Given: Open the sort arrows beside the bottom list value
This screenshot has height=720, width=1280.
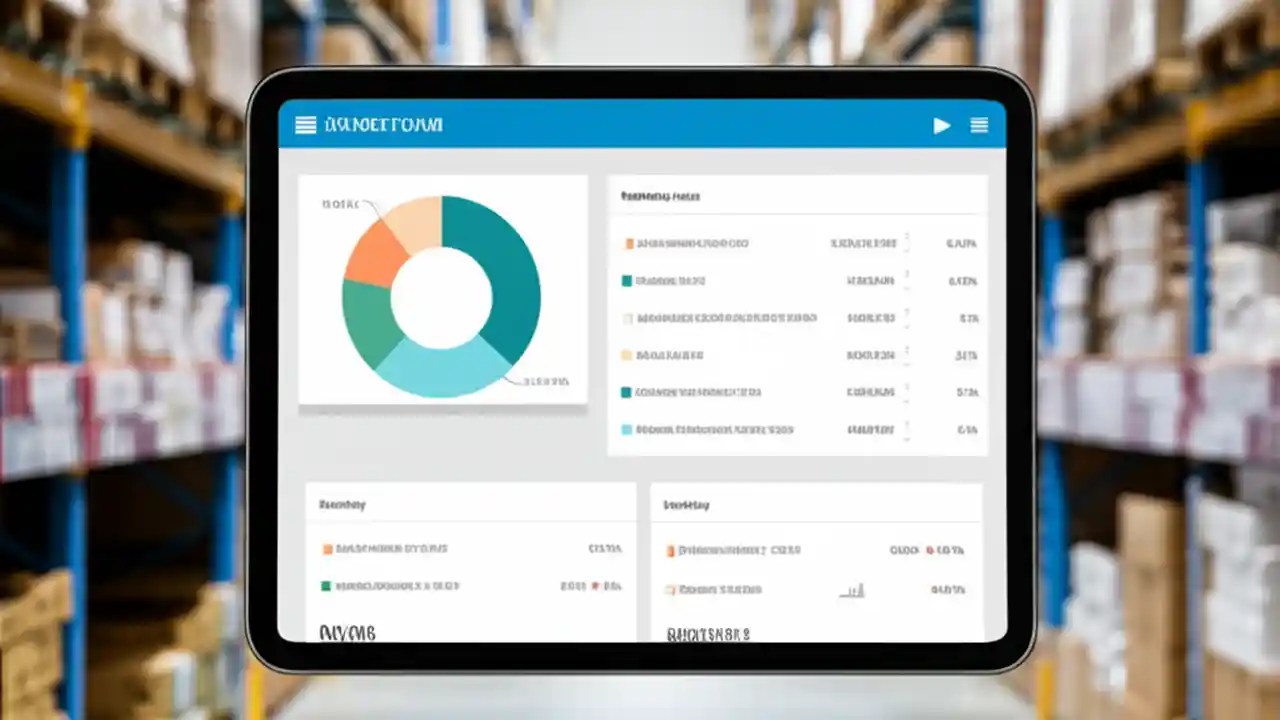Looking at the screenshot, I should click(905, 429).
